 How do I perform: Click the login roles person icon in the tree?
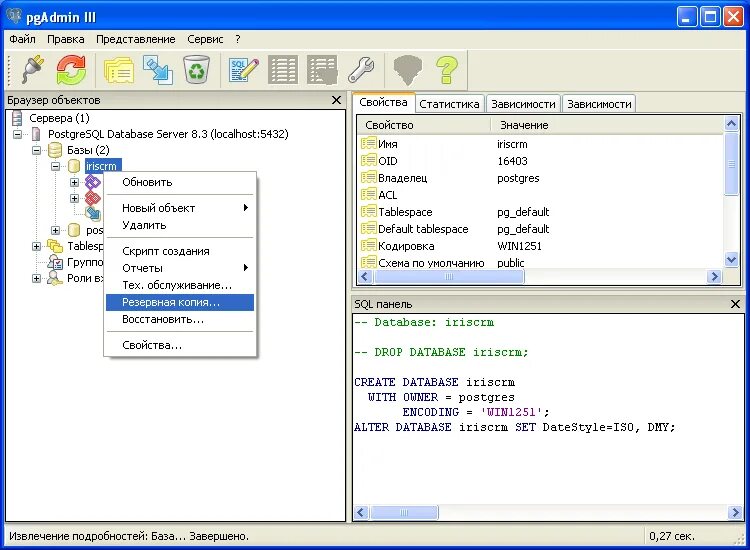coord(55,278)
